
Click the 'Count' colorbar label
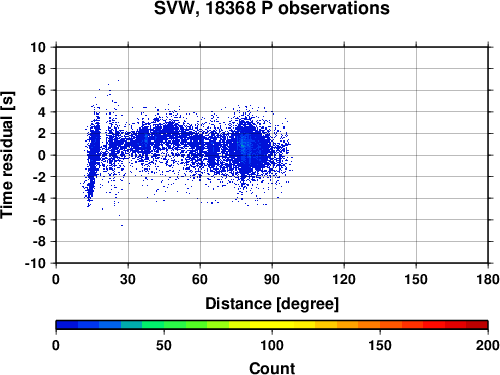[x=272, y=368]
